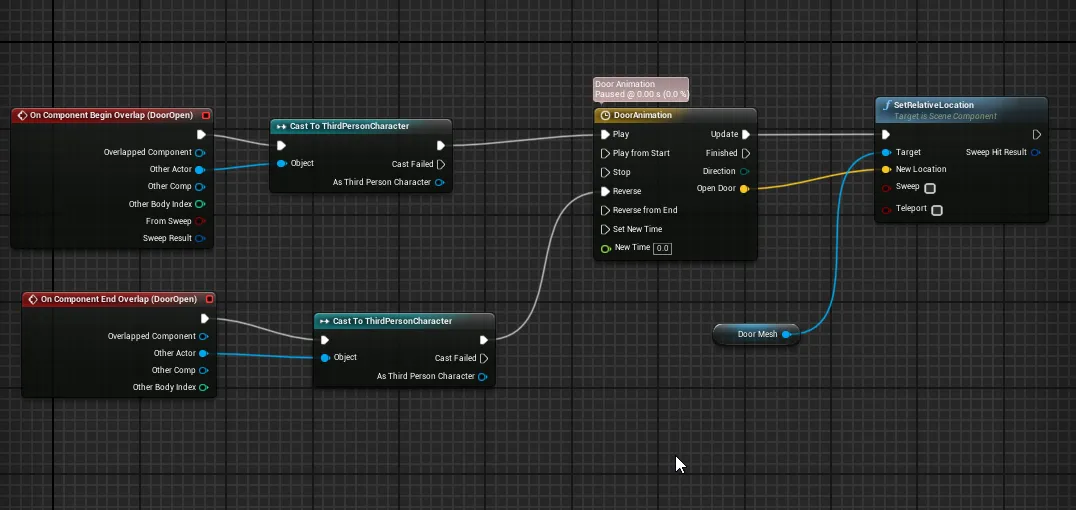The width and height of the screenshot is (1076, 510).
Task: Click the Object pin on the upper Cast node
Action: [x=281, y=163]
